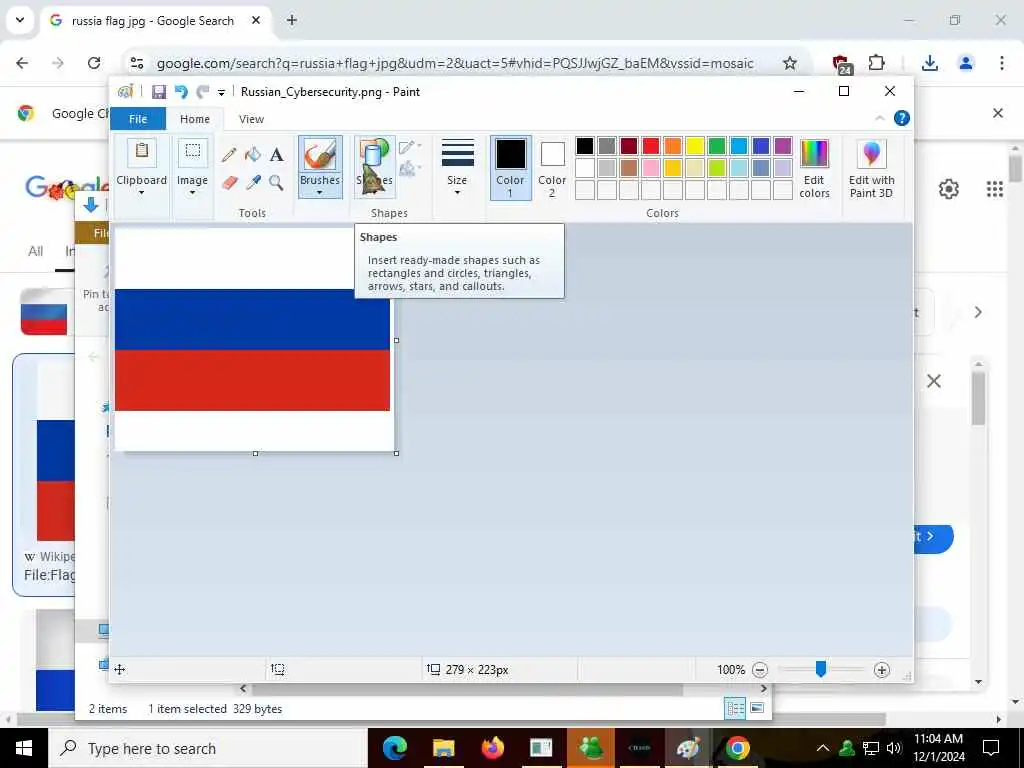Switch to the Home ribbon tab
Screen dimensions: 1024x768
(x=195, y=119)
